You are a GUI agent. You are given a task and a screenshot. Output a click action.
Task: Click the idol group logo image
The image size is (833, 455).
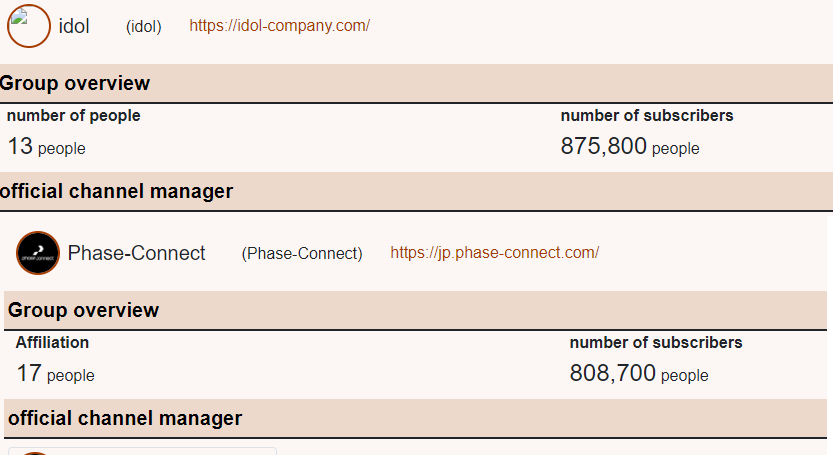click(x=29, y=26)
